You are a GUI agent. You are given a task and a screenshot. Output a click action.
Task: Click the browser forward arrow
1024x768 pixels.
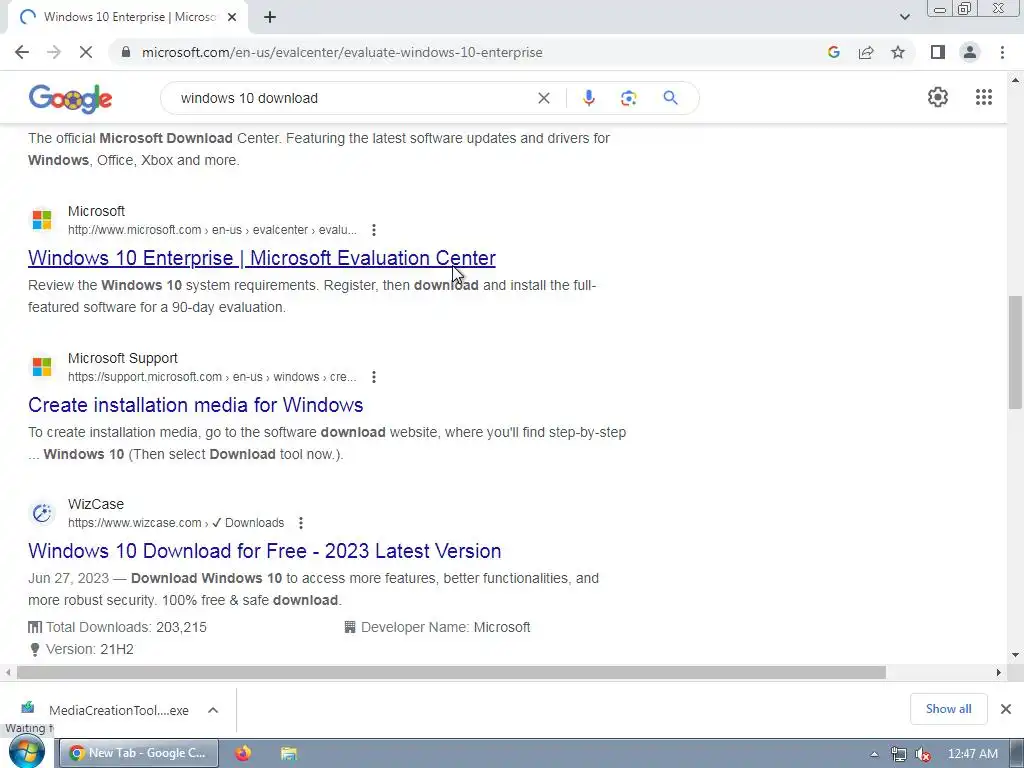[x=54, y=52]
